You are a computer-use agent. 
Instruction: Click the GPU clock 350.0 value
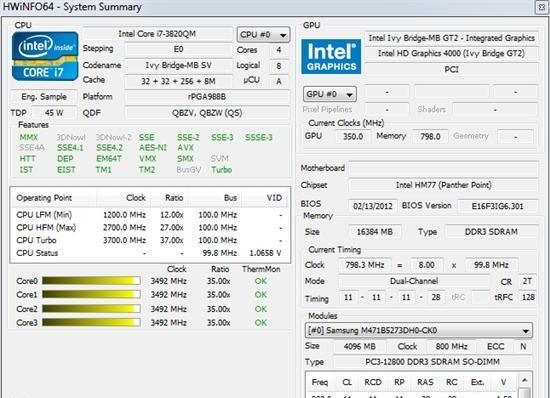click(353, 136)
